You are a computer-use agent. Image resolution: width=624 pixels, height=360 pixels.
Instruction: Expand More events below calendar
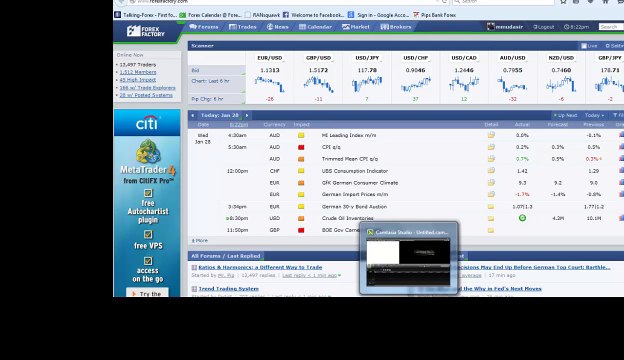tap(200, 241)
